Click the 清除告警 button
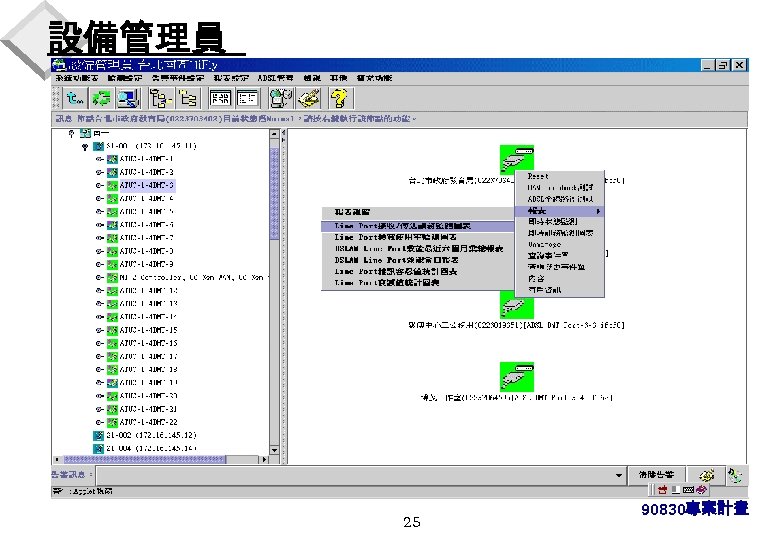The image size is (780, 540). click(656, 475)
